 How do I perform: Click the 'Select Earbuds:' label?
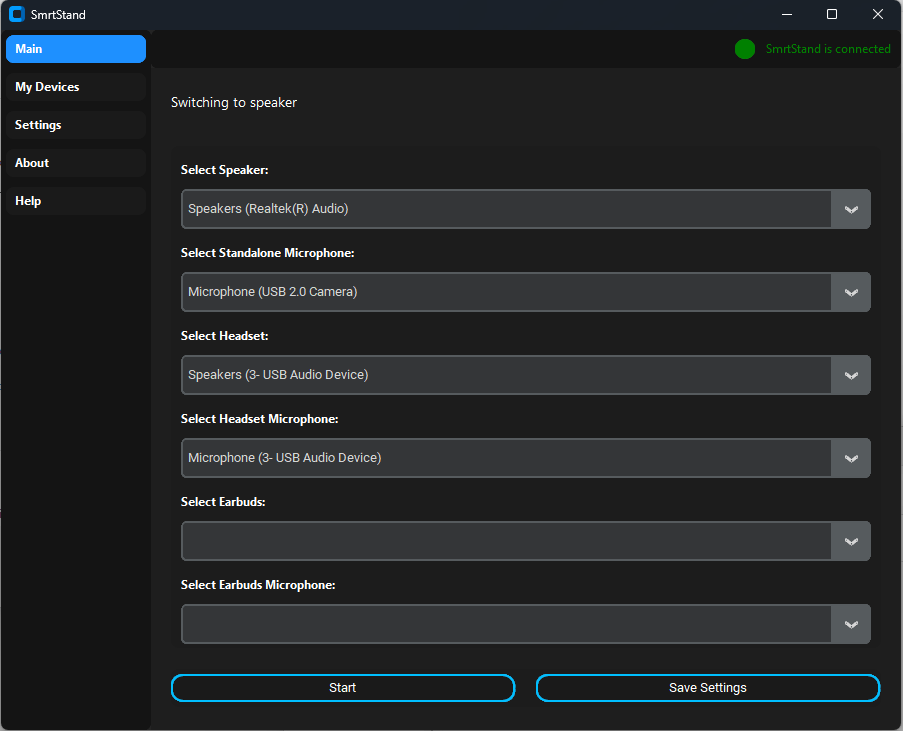tap(223, 502)
